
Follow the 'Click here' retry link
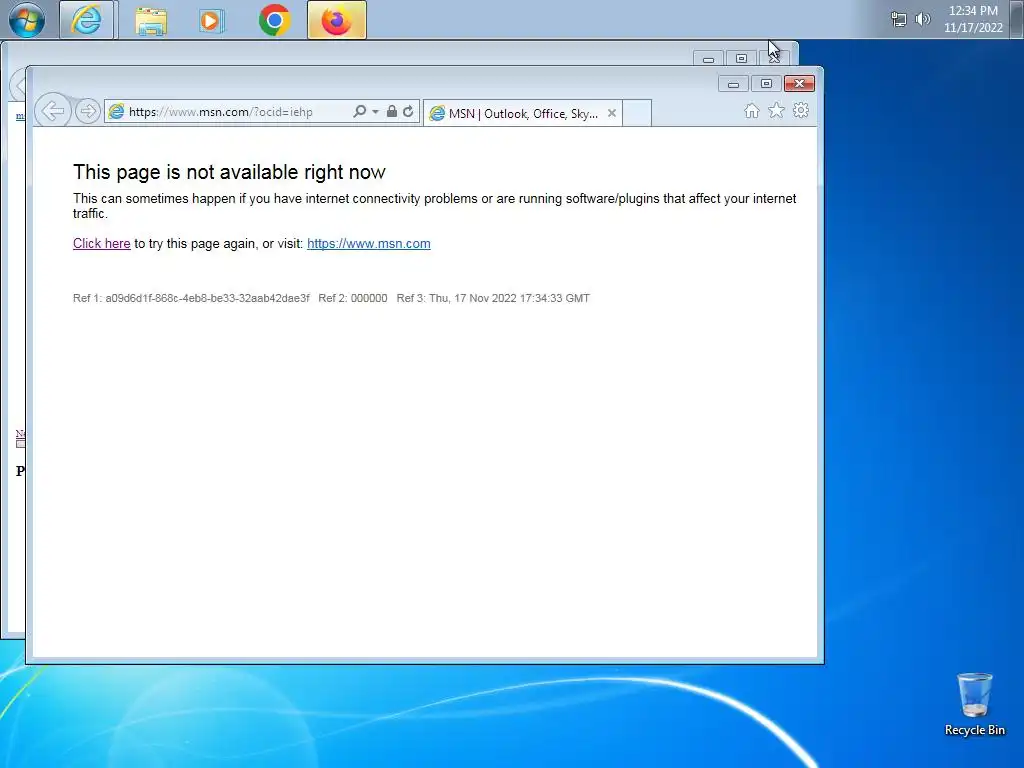[102, 244]
